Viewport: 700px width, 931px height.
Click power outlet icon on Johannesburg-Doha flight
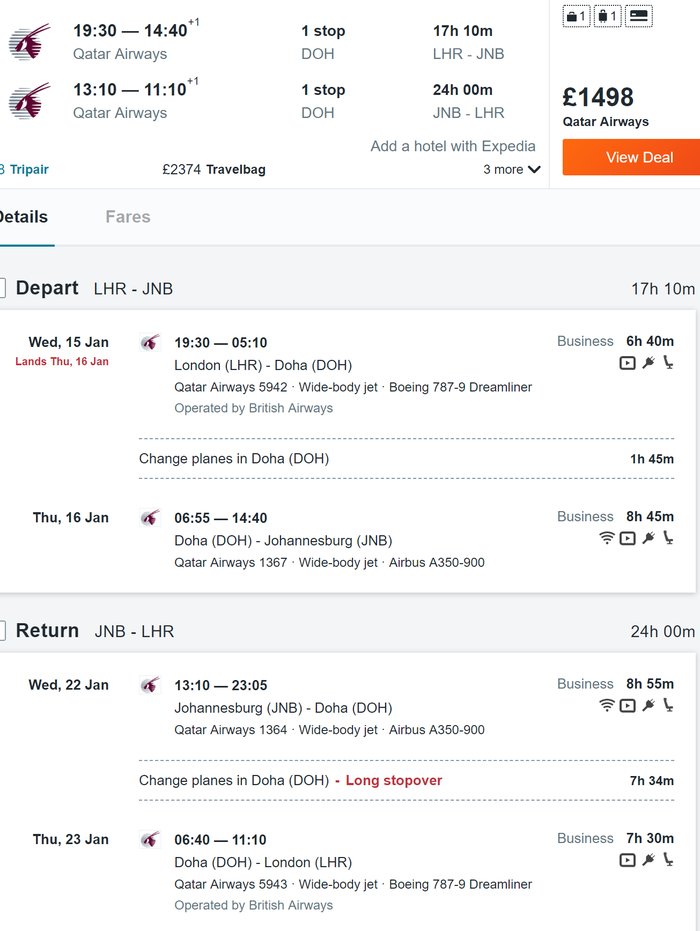[648, 706]
